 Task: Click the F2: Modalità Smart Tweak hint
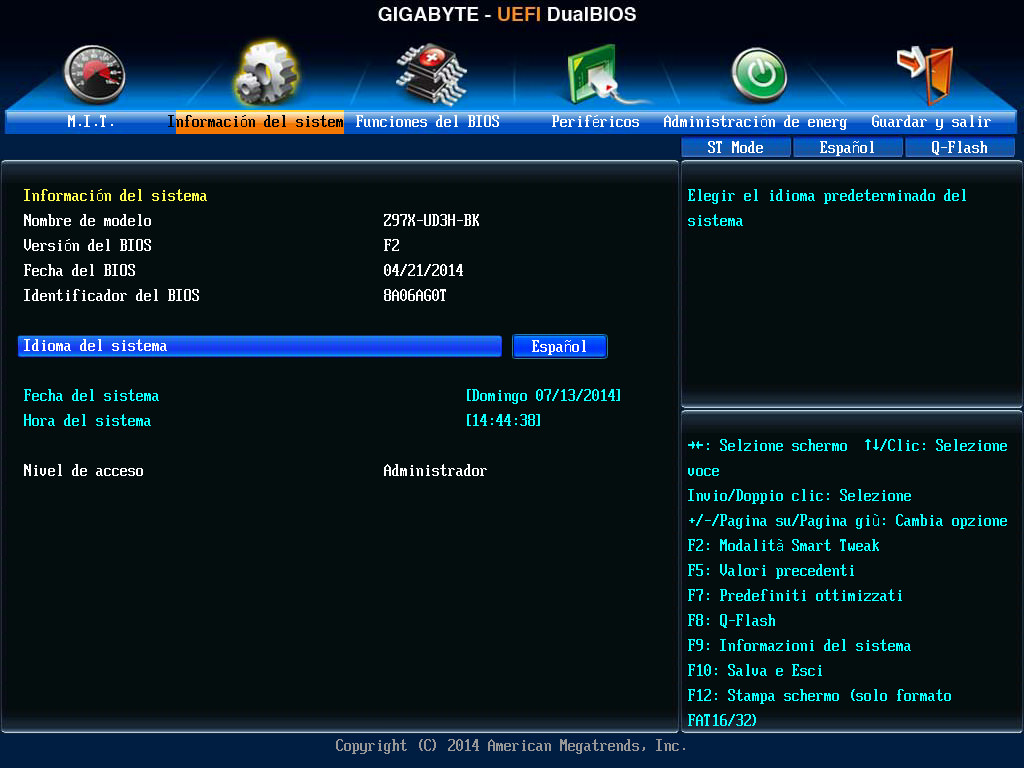(783, 546)
